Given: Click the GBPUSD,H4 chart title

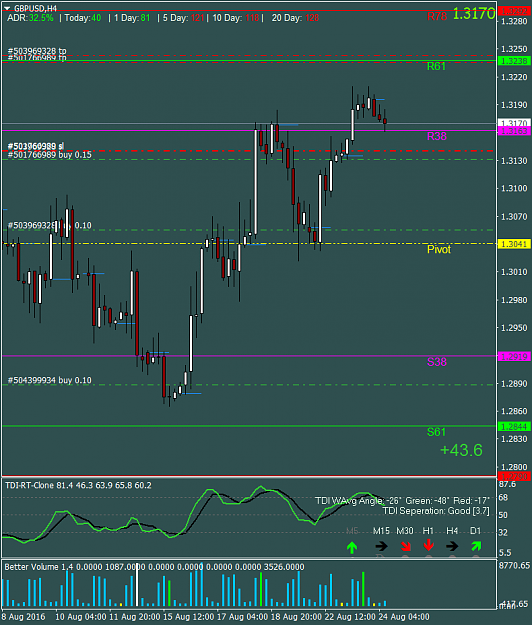Looking at the screenshot, I should (x=35, y=8).
